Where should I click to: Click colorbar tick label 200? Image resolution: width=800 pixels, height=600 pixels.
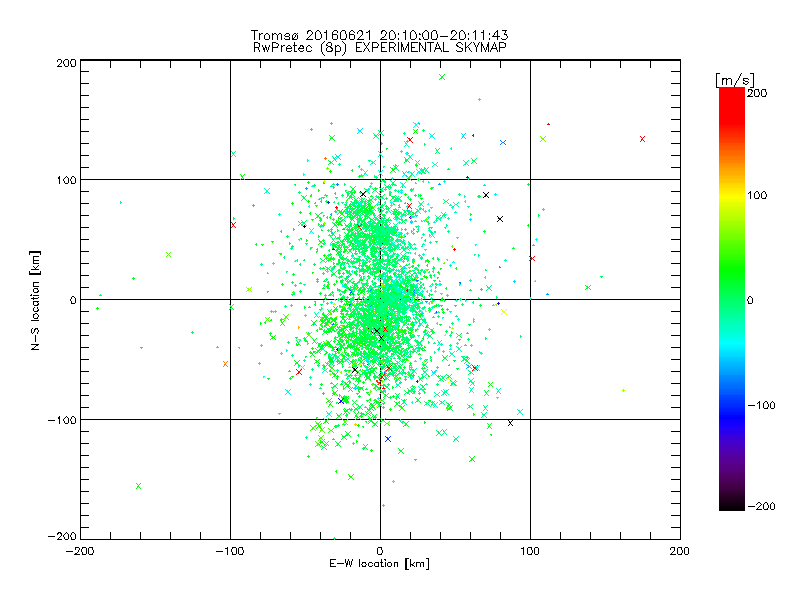click(x=757, y=93)
